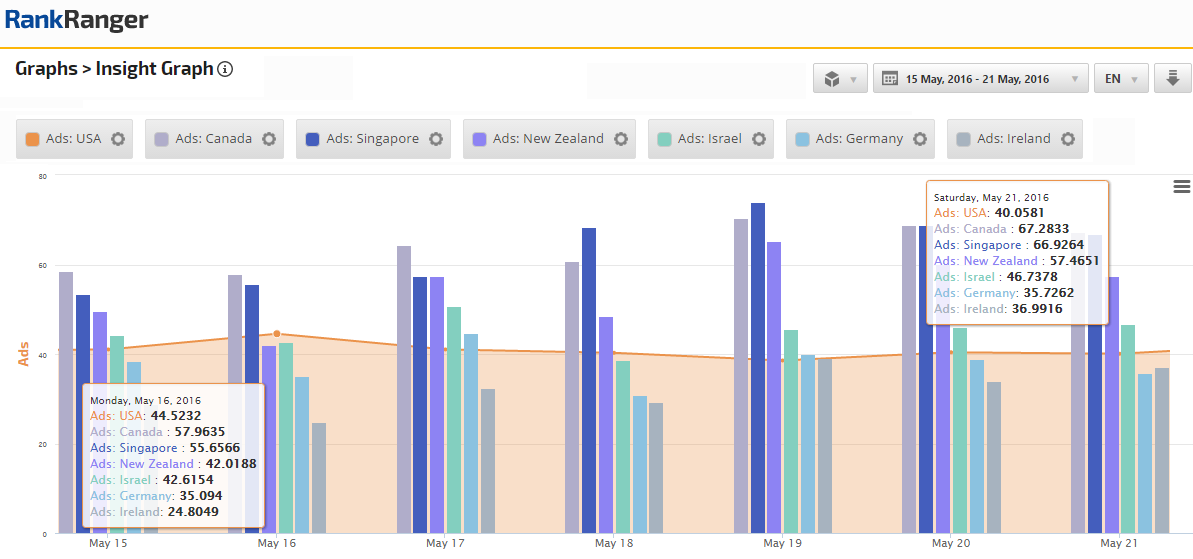Click the download arrow button
The width and height of the screenshot is (1193, 559).
click(x=1172, y=79)
